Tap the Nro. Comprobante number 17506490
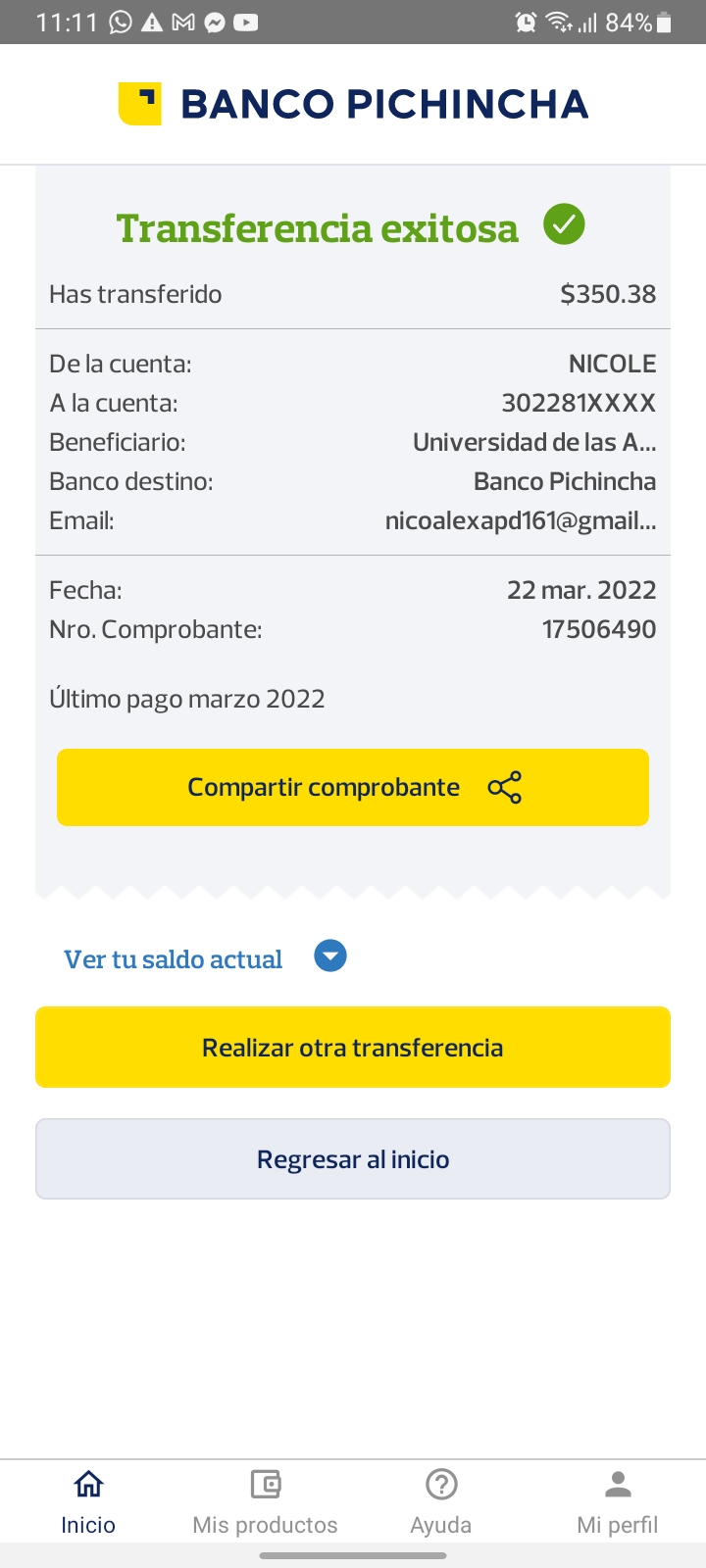 coord(599,629)
